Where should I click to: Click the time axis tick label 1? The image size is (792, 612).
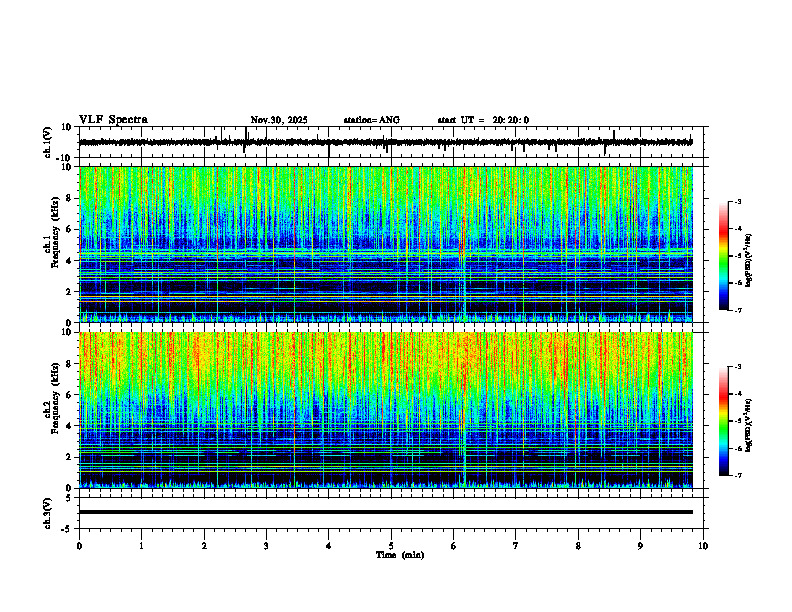click(141, 546)
